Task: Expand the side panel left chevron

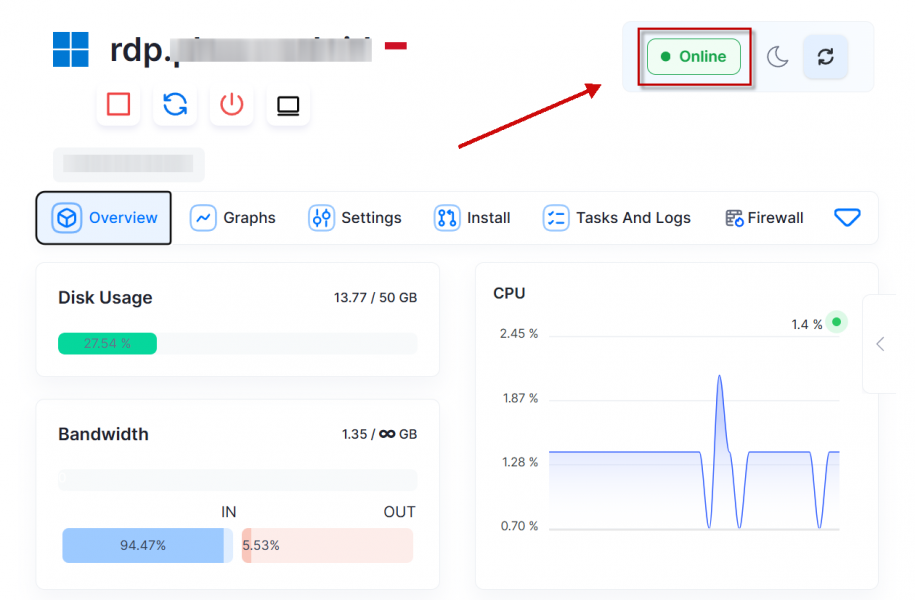Action: point(880,344)
